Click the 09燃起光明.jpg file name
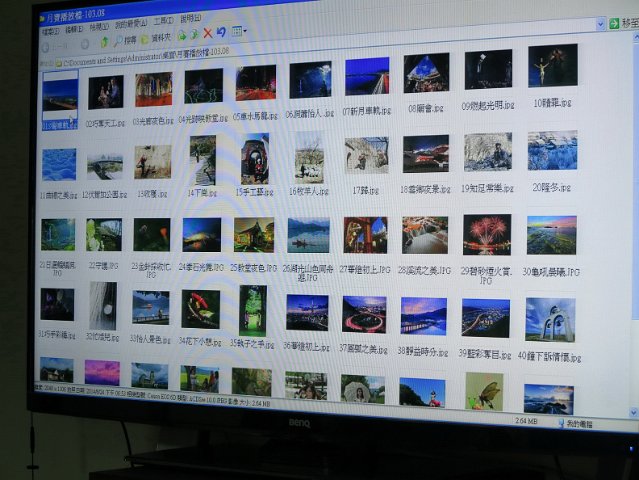 tap(487, 106)
